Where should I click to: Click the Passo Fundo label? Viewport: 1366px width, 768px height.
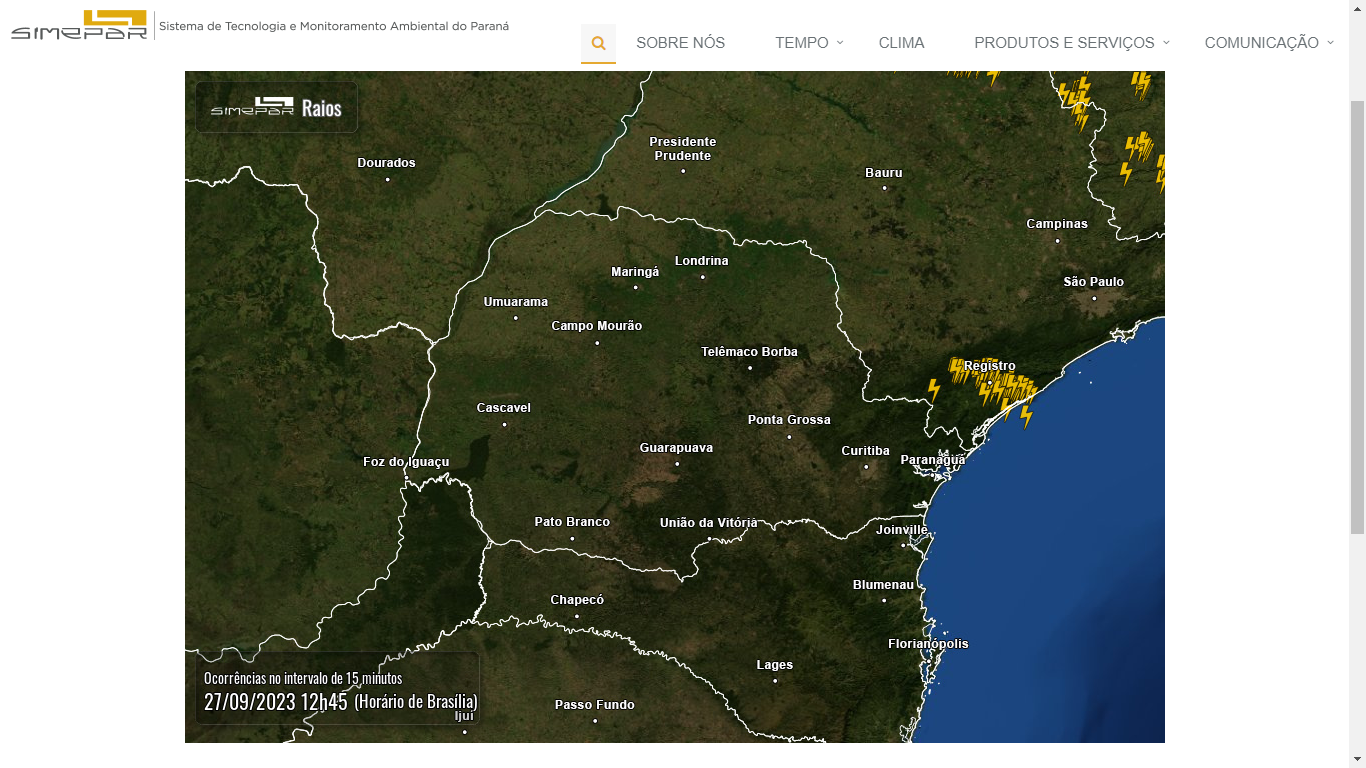point(595,705)
